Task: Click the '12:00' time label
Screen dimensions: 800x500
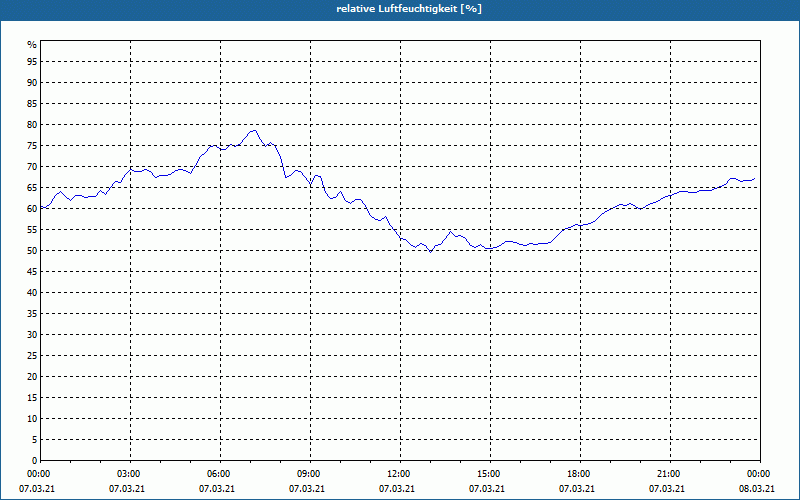Action: pos(398,474)
